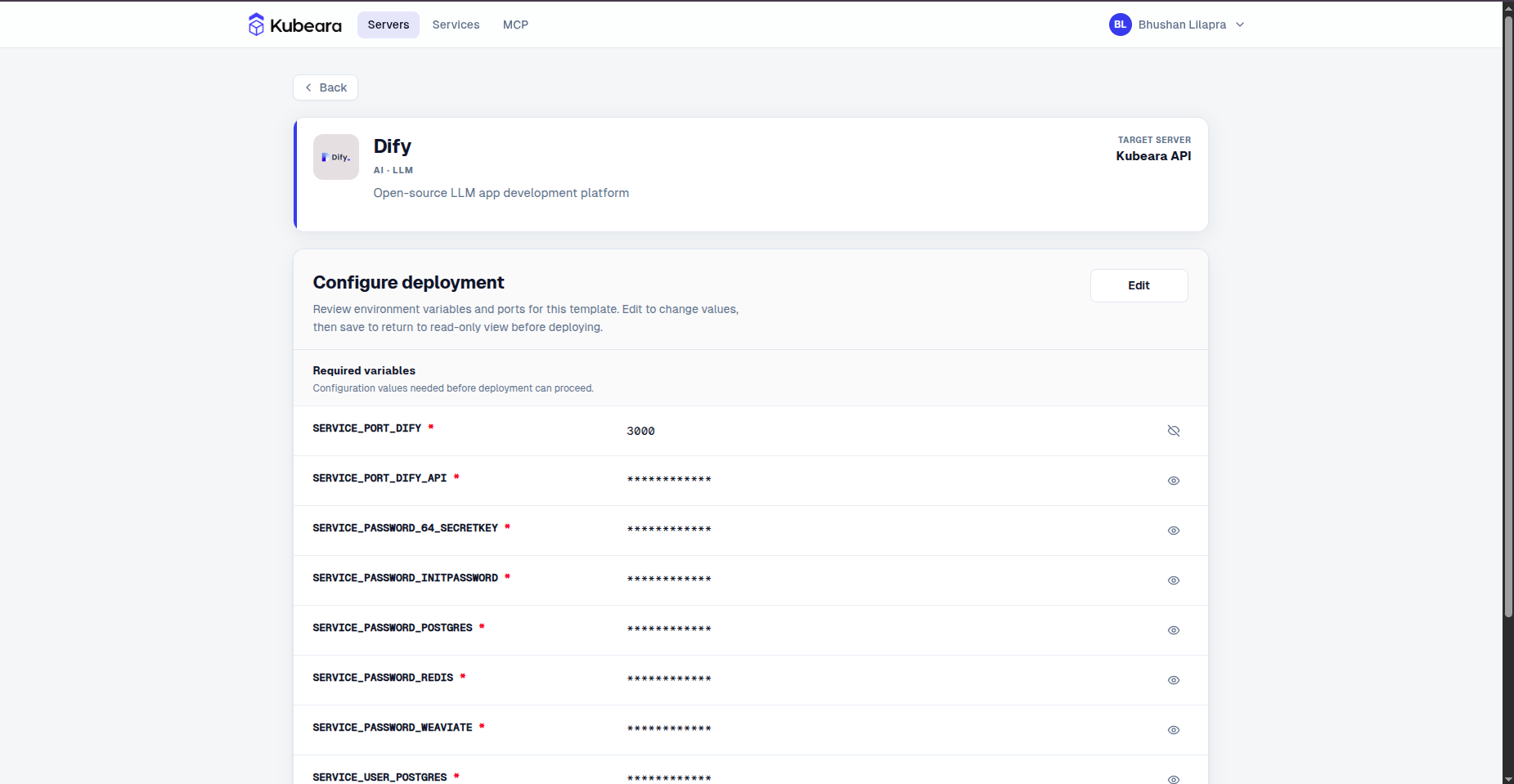The width and height of the screenshot is (1514, 784).
Task: Reveal the SERVICE_PORT_DIFY_API value
Action: tap(1174, 481)
